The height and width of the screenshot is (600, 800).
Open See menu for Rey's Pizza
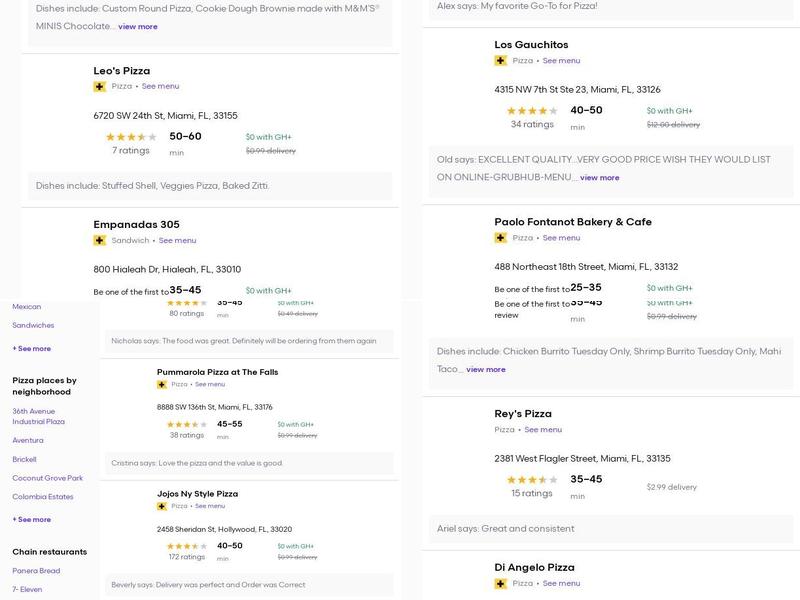pos(543,430)
